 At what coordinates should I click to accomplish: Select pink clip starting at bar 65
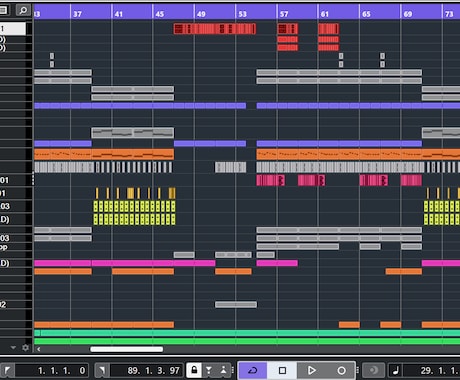pyautogui.click(x=374, y=180)
